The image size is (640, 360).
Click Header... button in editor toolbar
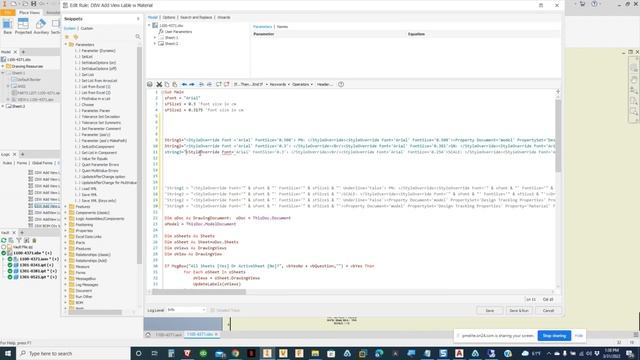pos(325,84)
